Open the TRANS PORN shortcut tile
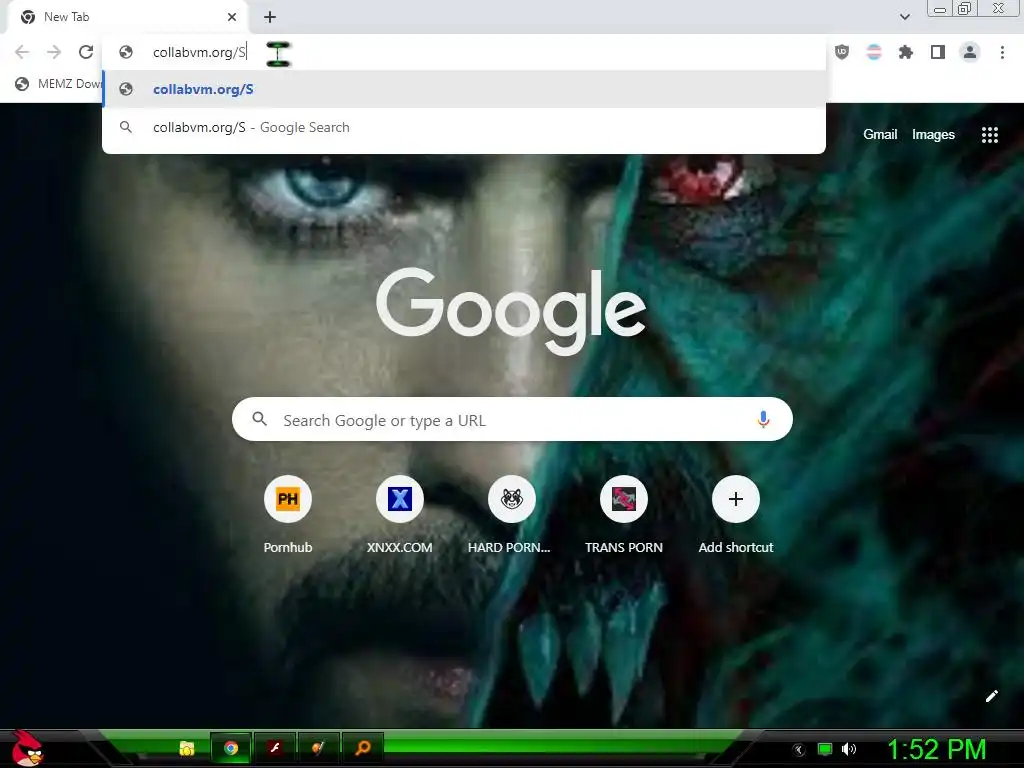1024x768 pixels. [x=624, y=515]
